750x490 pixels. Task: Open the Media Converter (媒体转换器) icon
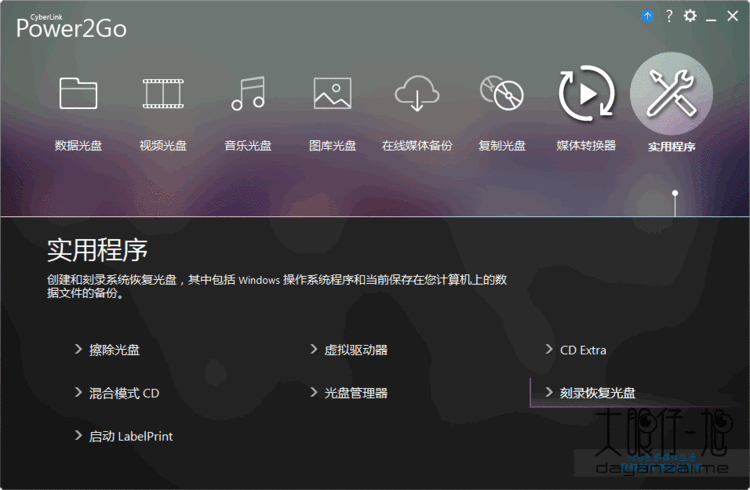(587, 93)
